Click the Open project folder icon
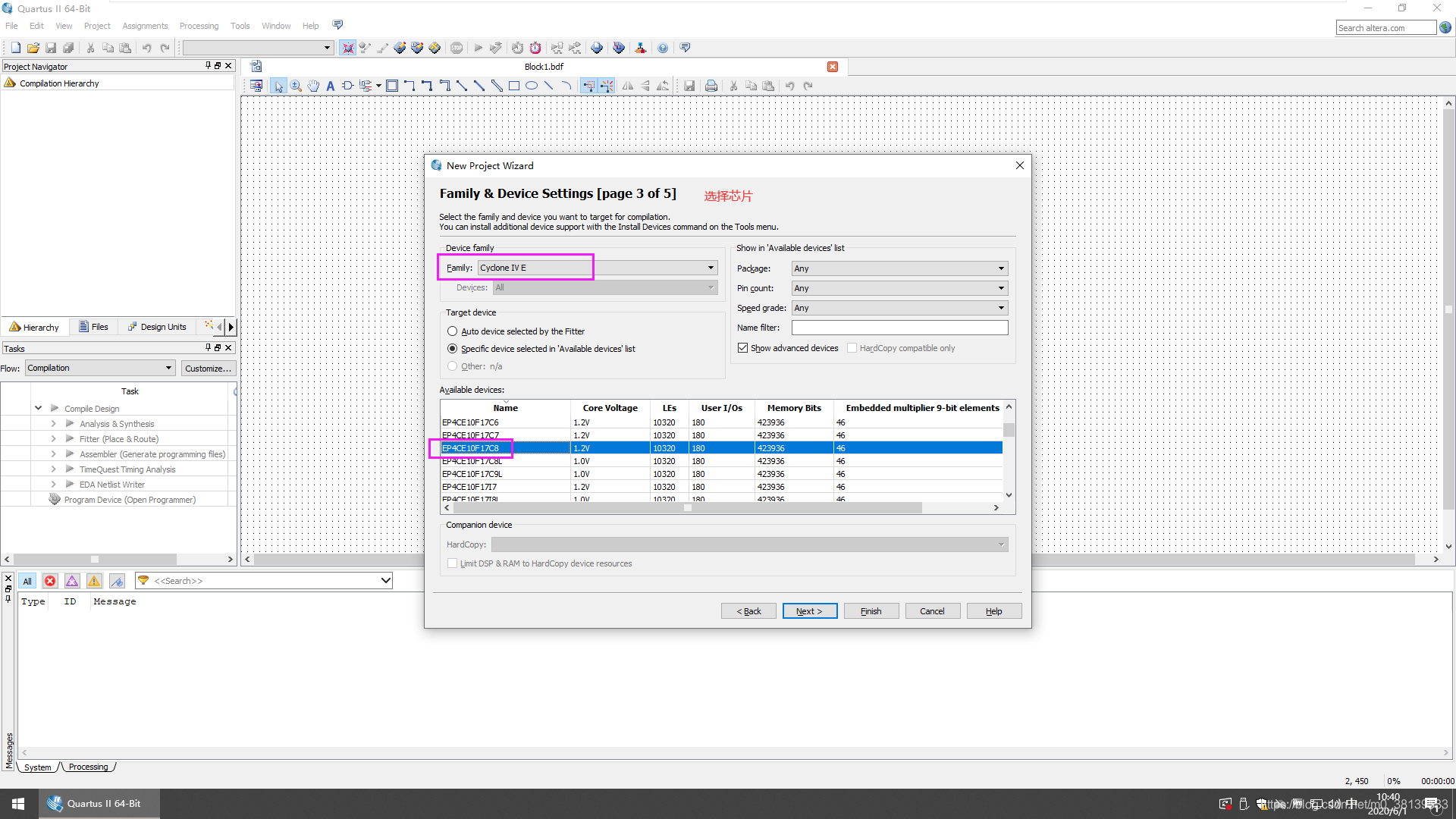Screen dimensions: 1456x819 click(33, 48)
